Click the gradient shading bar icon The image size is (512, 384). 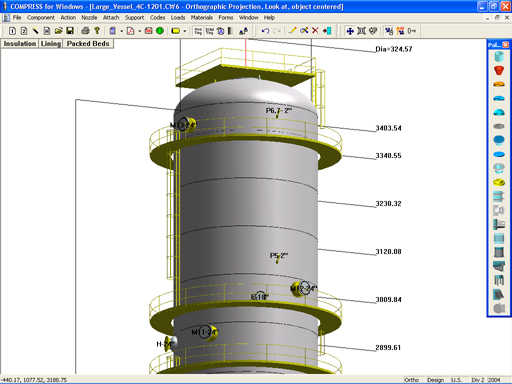pos(230,31)
